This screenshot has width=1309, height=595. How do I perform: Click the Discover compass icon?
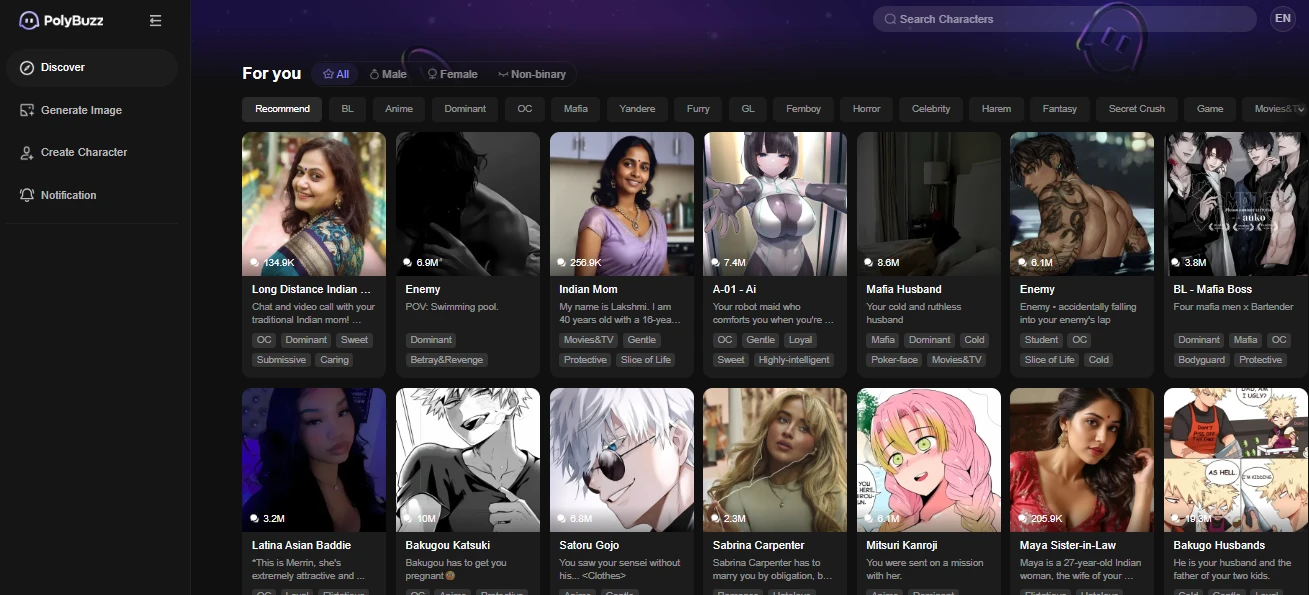(x=27, y=67)
